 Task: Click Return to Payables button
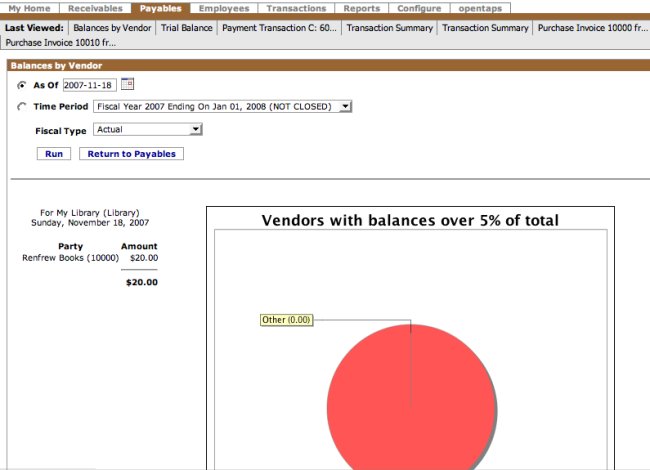[x=131, y=154]
